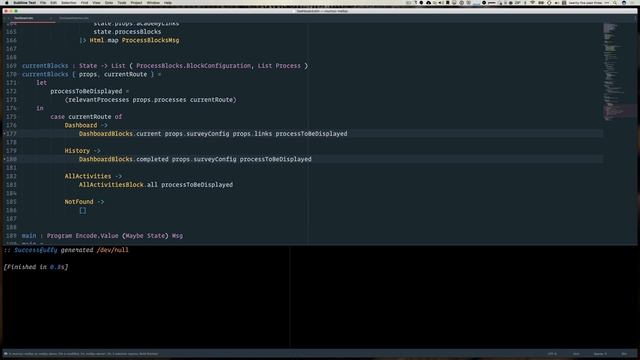
Task: Click the 'NotFound ->' case branch
Action: pyautogui.click(x=84, y=202)
